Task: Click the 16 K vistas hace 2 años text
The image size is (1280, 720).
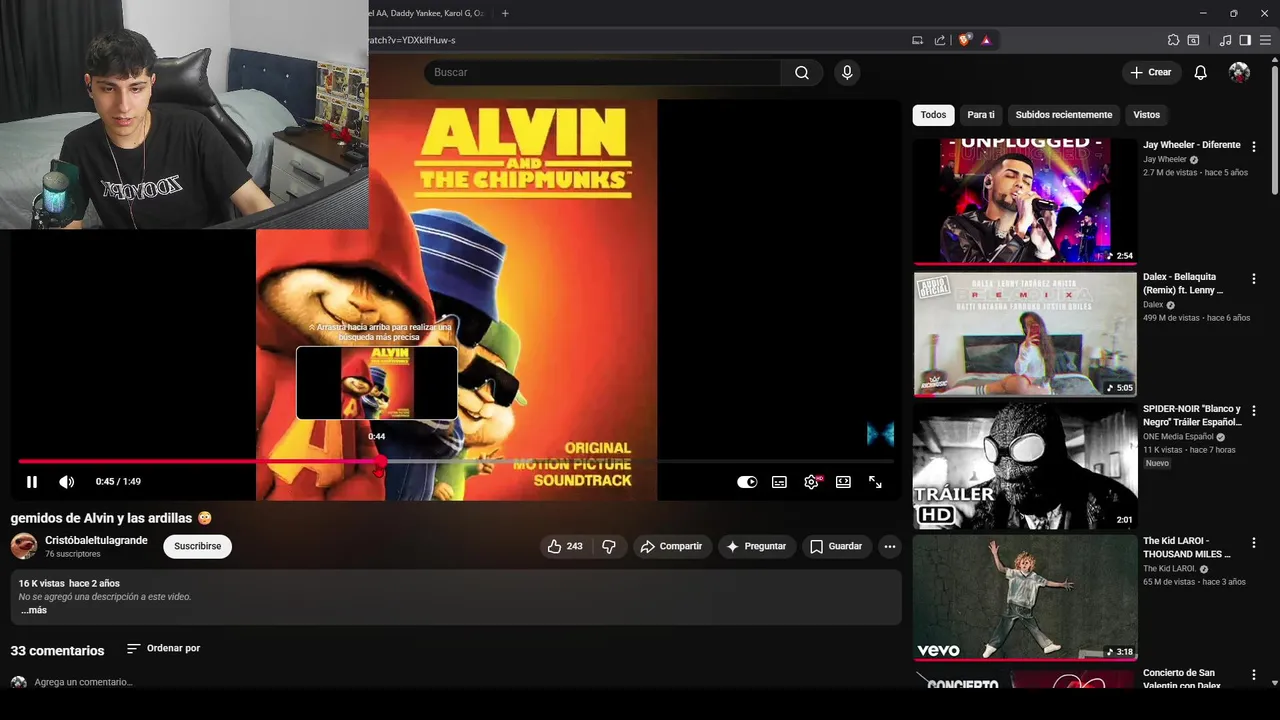Action: click(x=69, y=583)
